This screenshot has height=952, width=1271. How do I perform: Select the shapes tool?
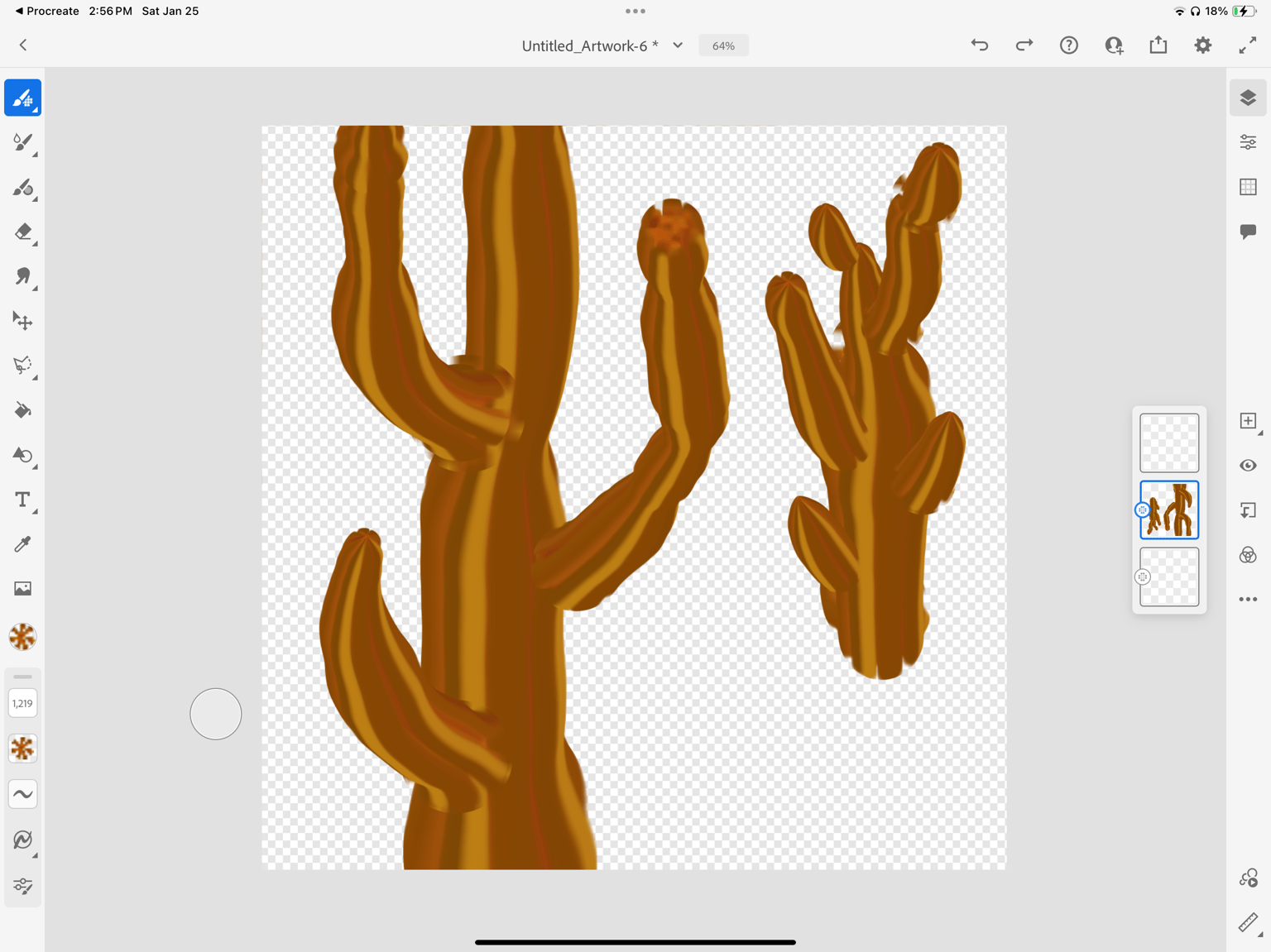22,455
